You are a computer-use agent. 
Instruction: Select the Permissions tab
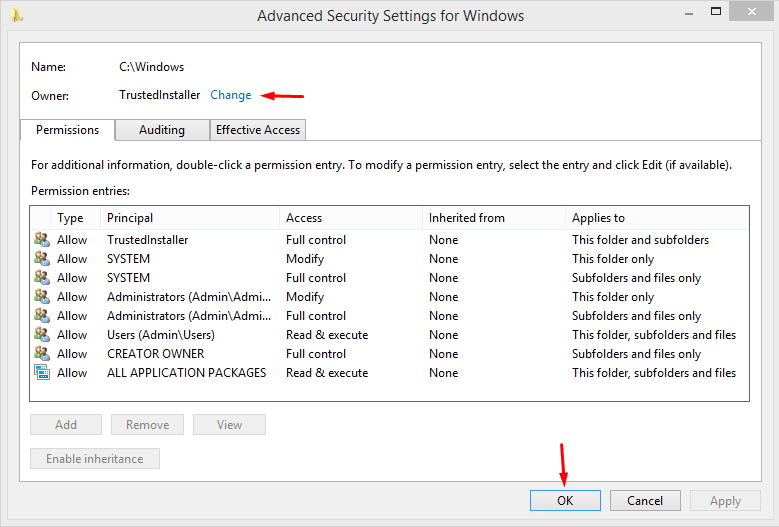coord(67,130)
